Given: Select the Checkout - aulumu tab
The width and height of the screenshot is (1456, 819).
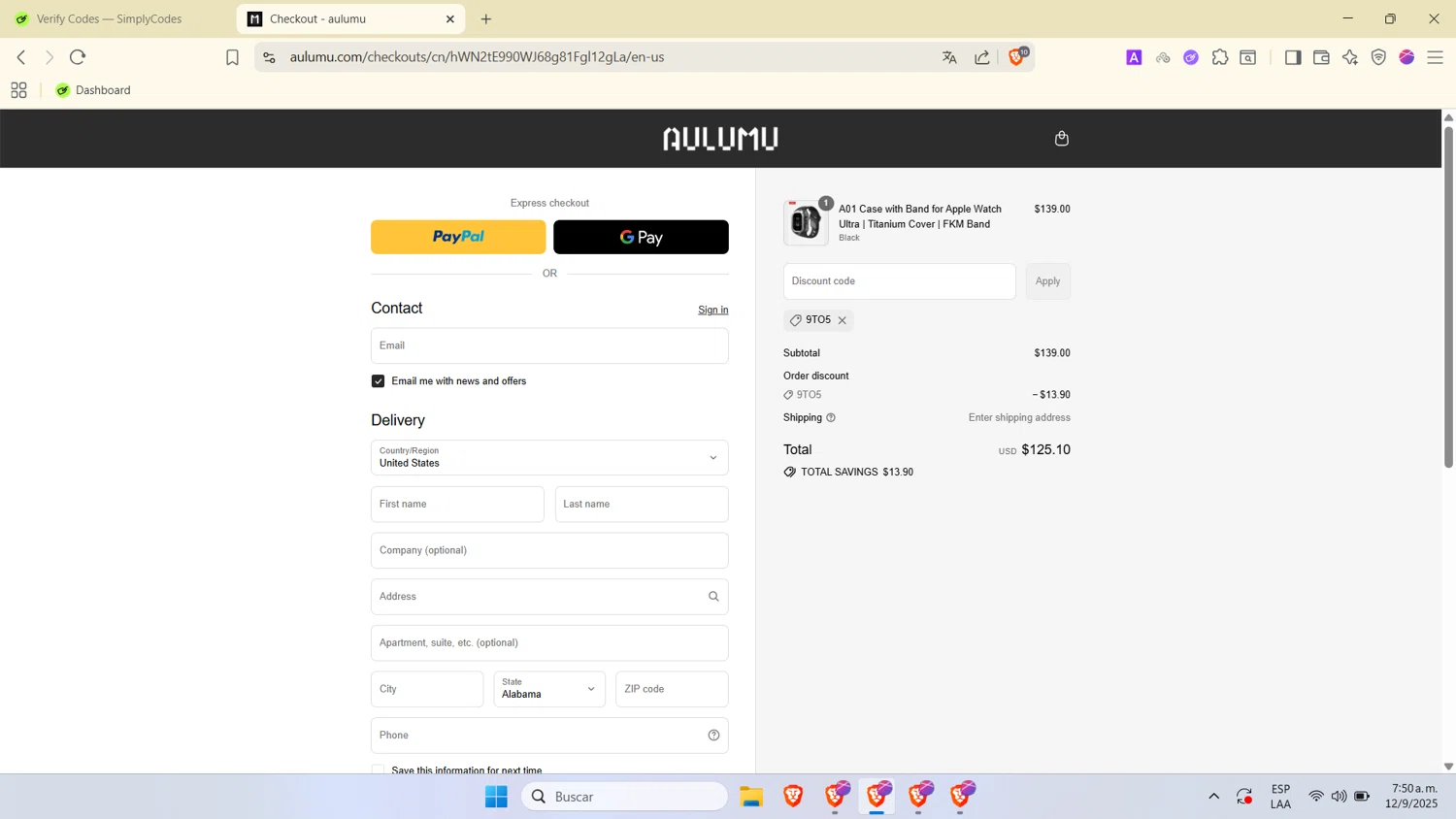Looking at the screenshot, I should (350, 19).
